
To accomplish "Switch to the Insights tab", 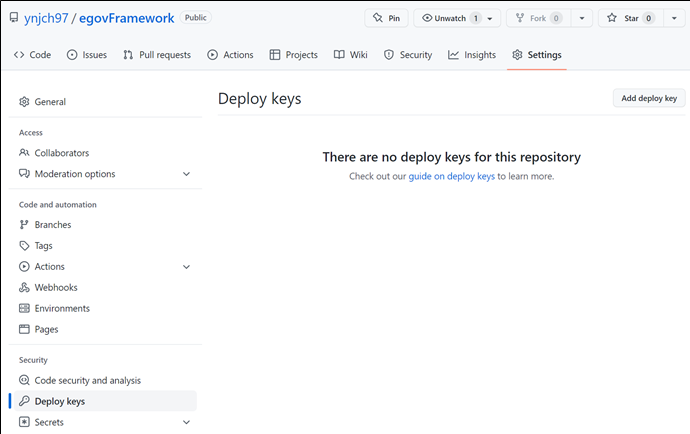I will [472, 55].
